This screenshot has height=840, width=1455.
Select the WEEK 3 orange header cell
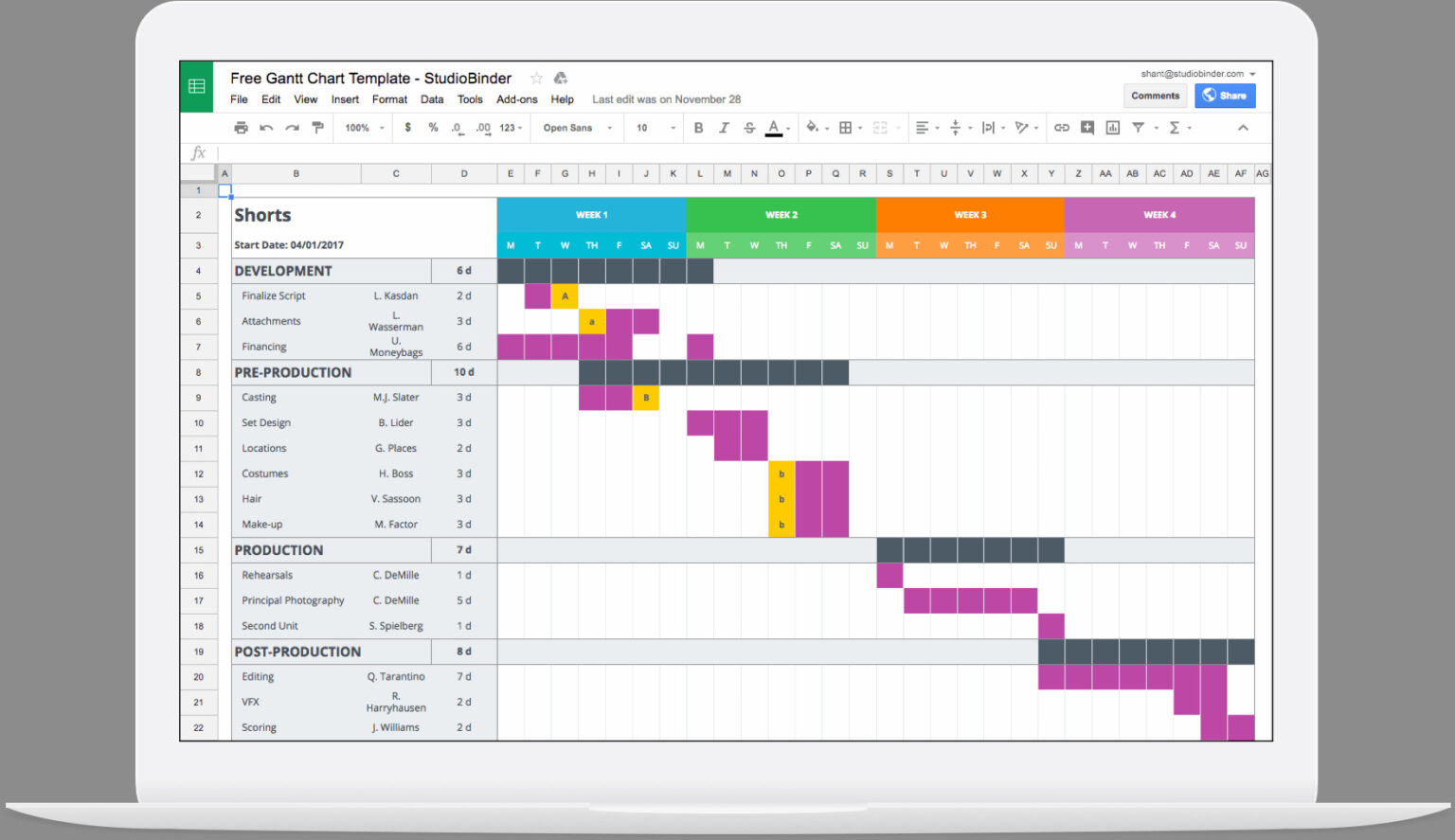coord(970,215)
